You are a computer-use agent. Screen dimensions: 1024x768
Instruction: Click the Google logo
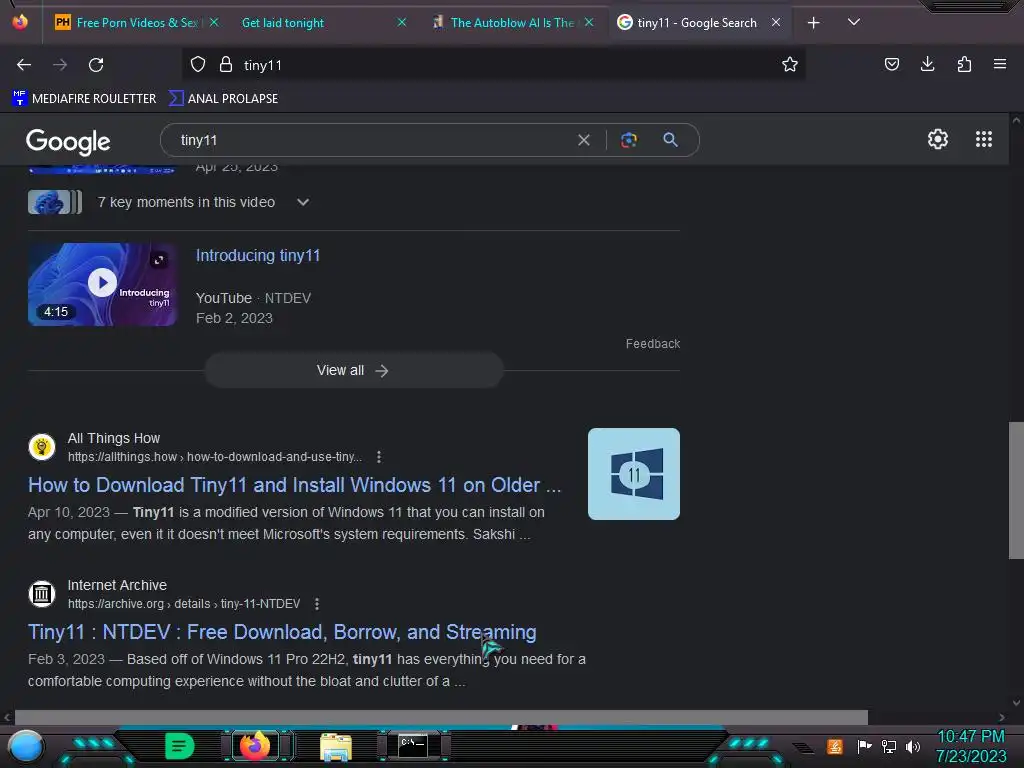68,141
